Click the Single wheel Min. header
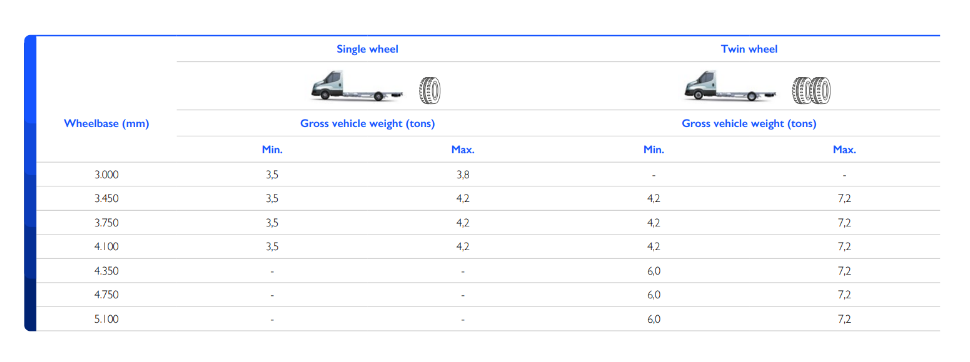This screenshot has width=970, height=362. 272,149
